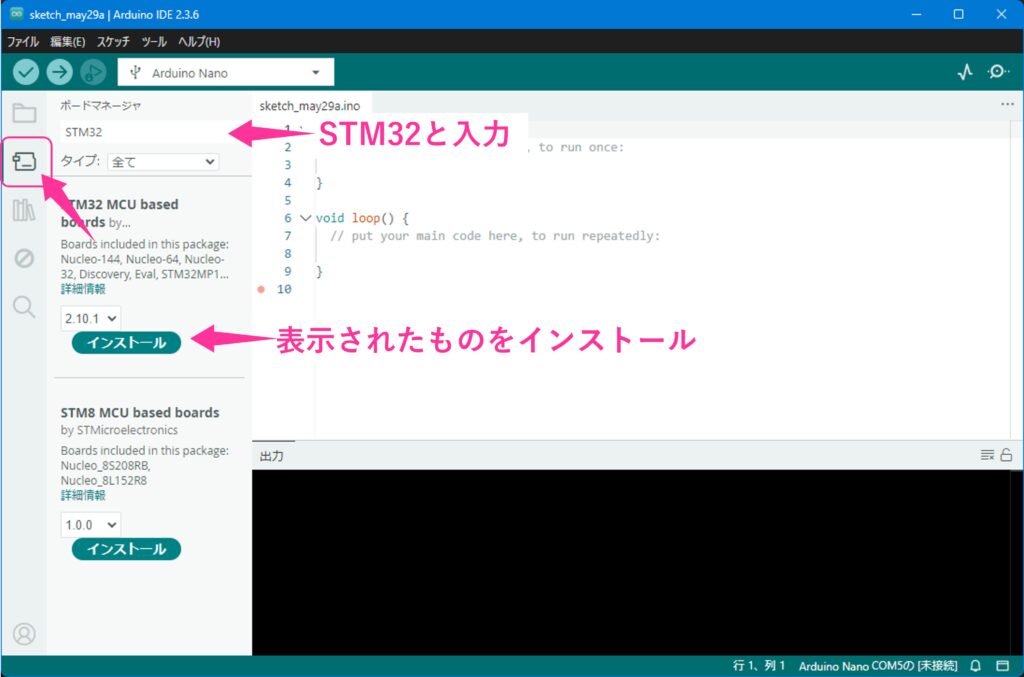Click the 出力 output panel label

272,456
